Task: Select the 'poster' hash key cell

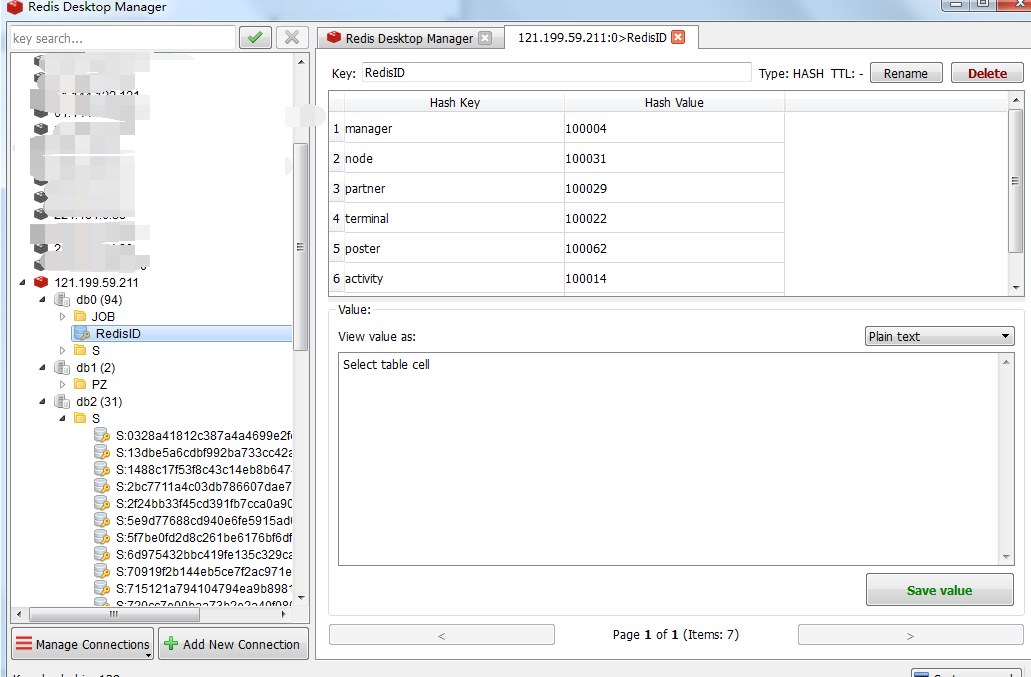Action: click(x=454, y=248)
